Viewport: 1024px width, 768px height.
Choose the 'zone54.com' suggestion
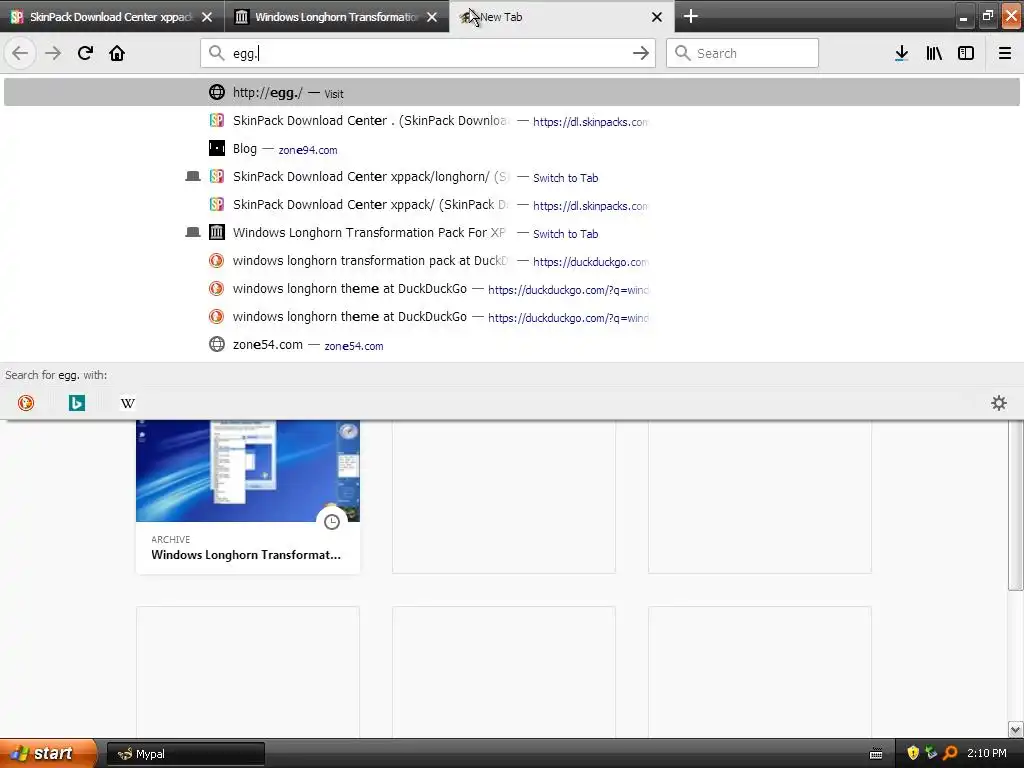coord(512,344)
